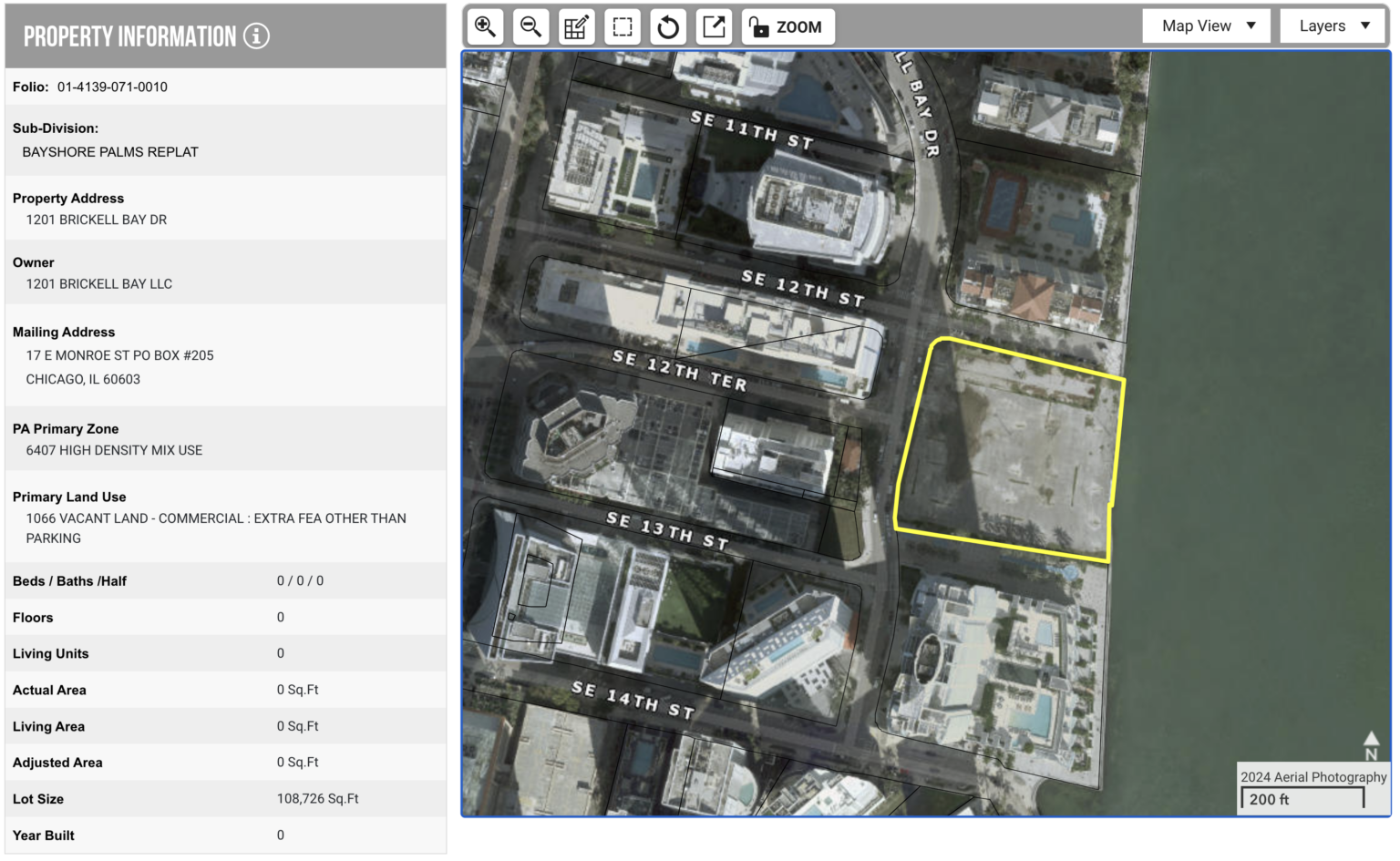Open map in new window icon
This screenshot has height=861, width=1400.
coord(714,27)
